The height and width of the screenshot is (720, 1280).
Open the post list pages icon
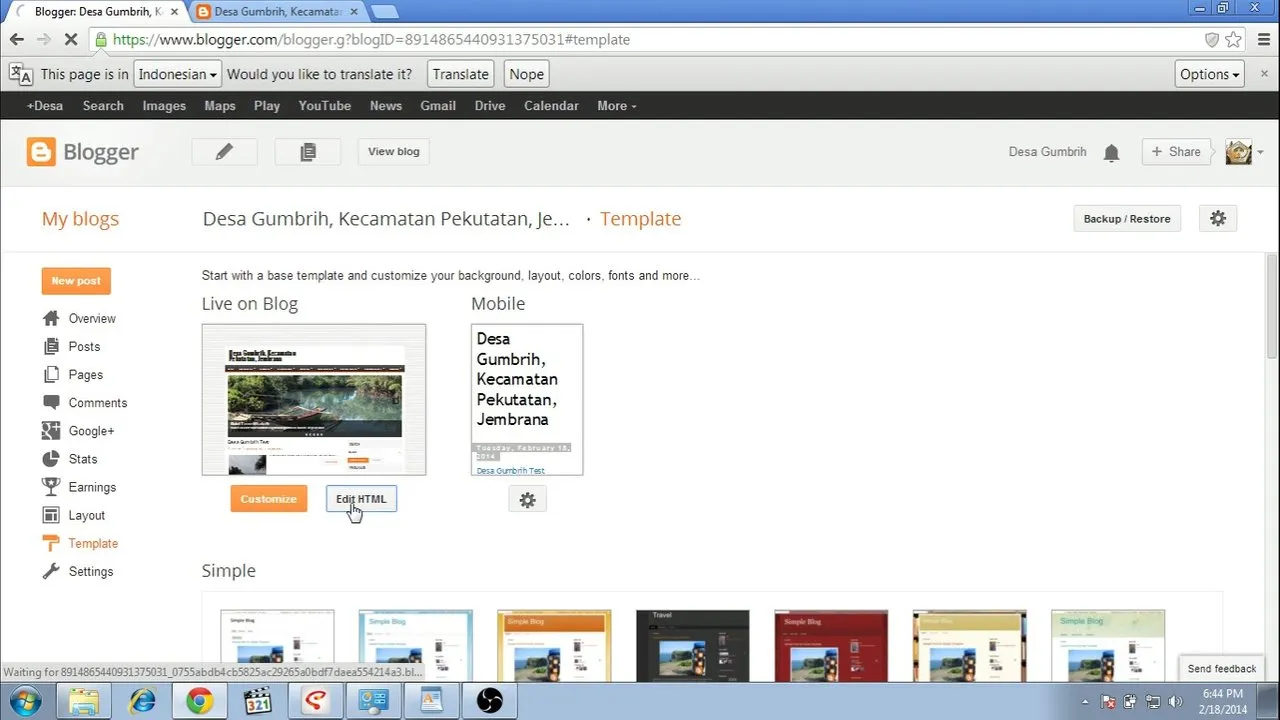(308, 152)
